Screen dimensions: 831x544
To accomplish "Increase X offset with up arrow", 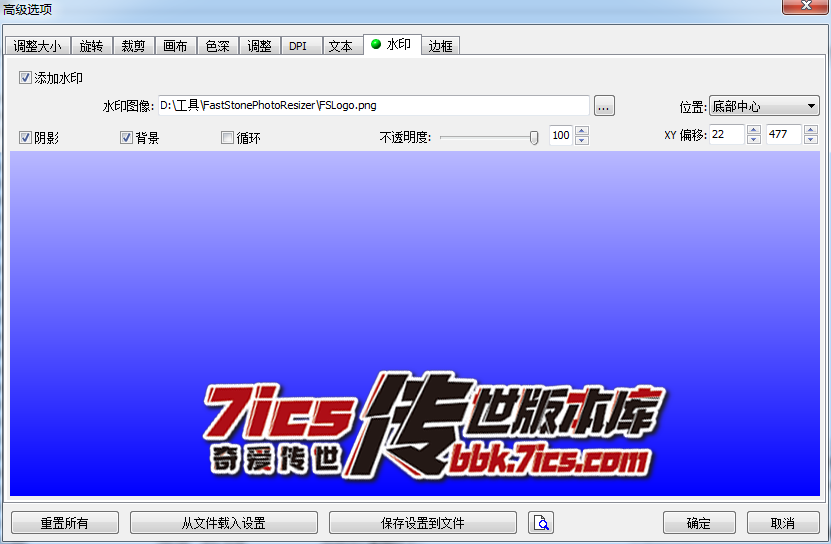I will (754, 130).
